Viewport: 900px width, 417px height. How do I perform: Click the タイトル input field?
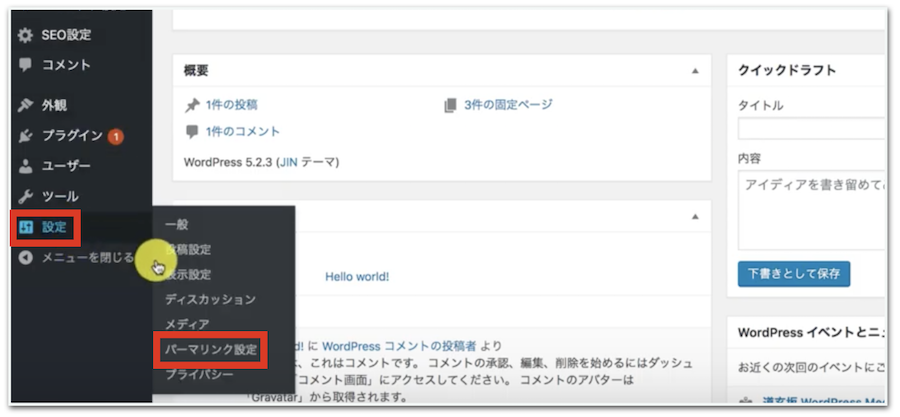pos(811,129)
